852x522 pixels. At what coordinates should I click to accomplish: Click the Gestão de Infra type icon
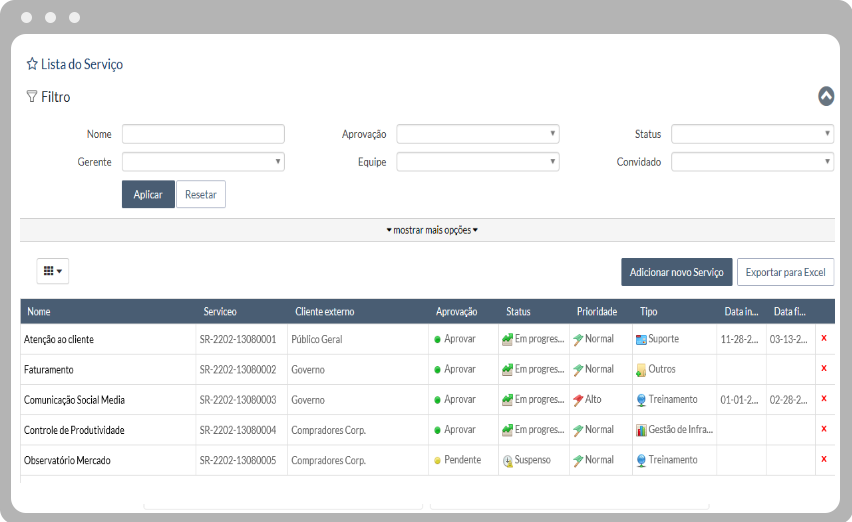tap(641, 430)
